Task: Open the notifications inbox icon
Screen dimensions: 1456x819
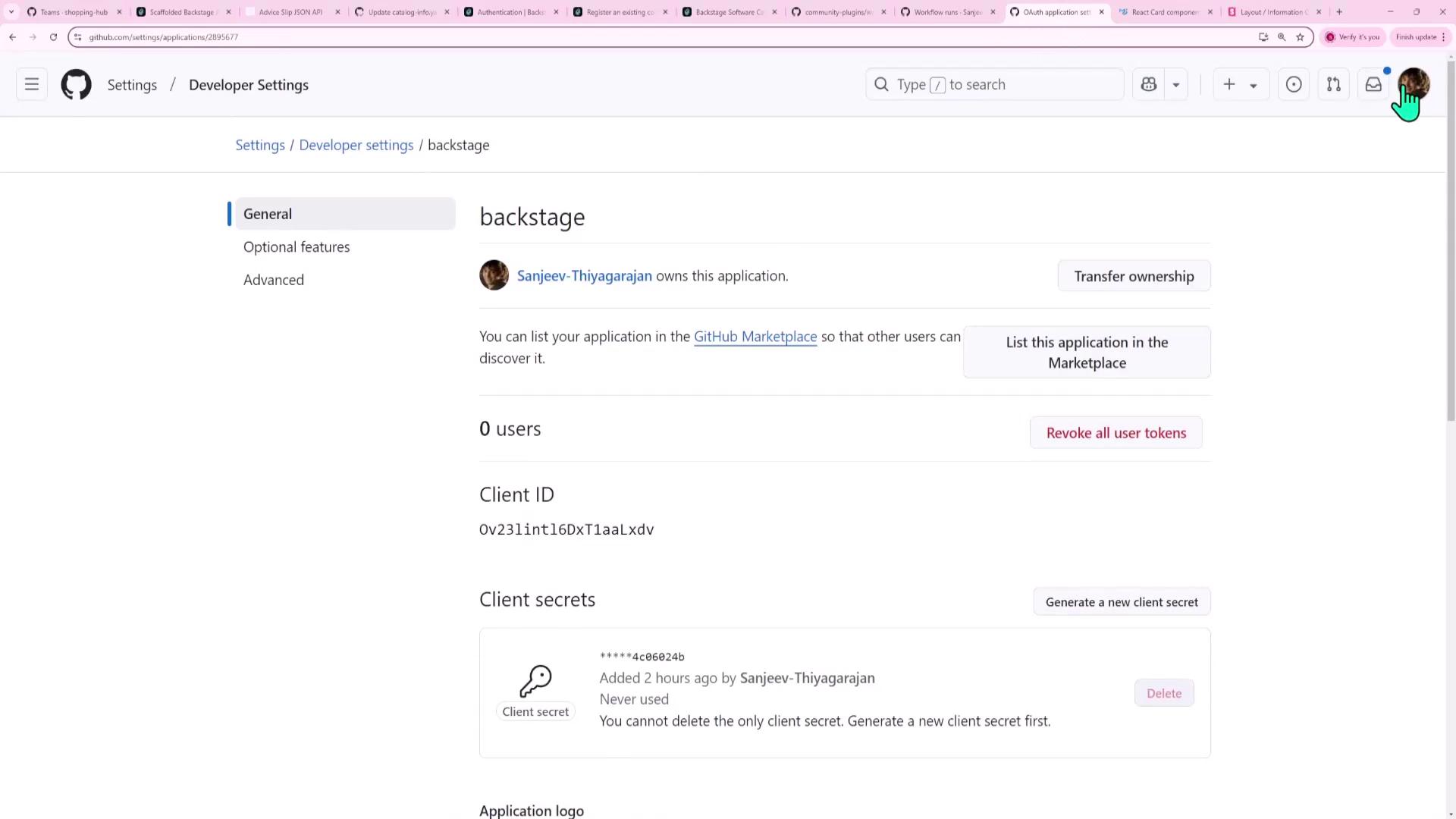Action: click(x=1373, y=85)
